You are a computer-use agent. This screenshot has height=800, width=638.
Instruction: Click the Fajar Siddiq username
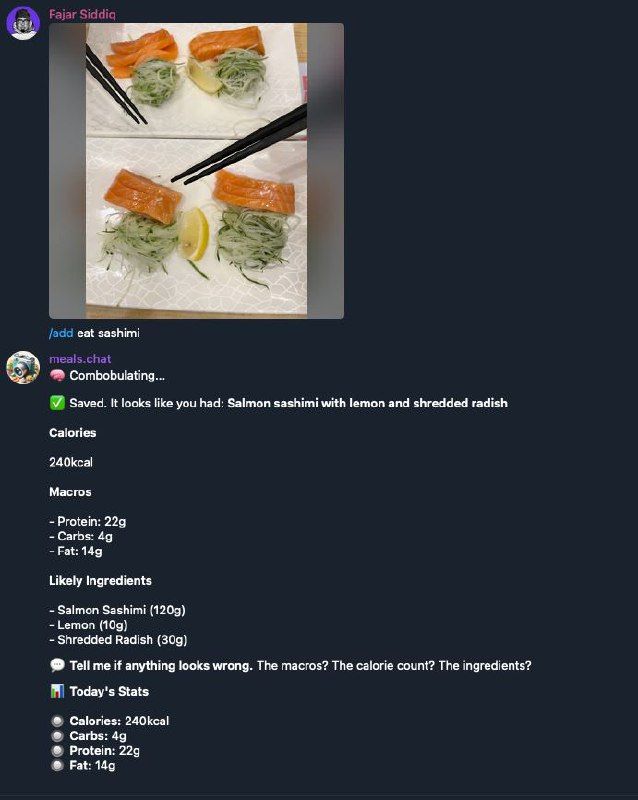click(x=82, y=14)
